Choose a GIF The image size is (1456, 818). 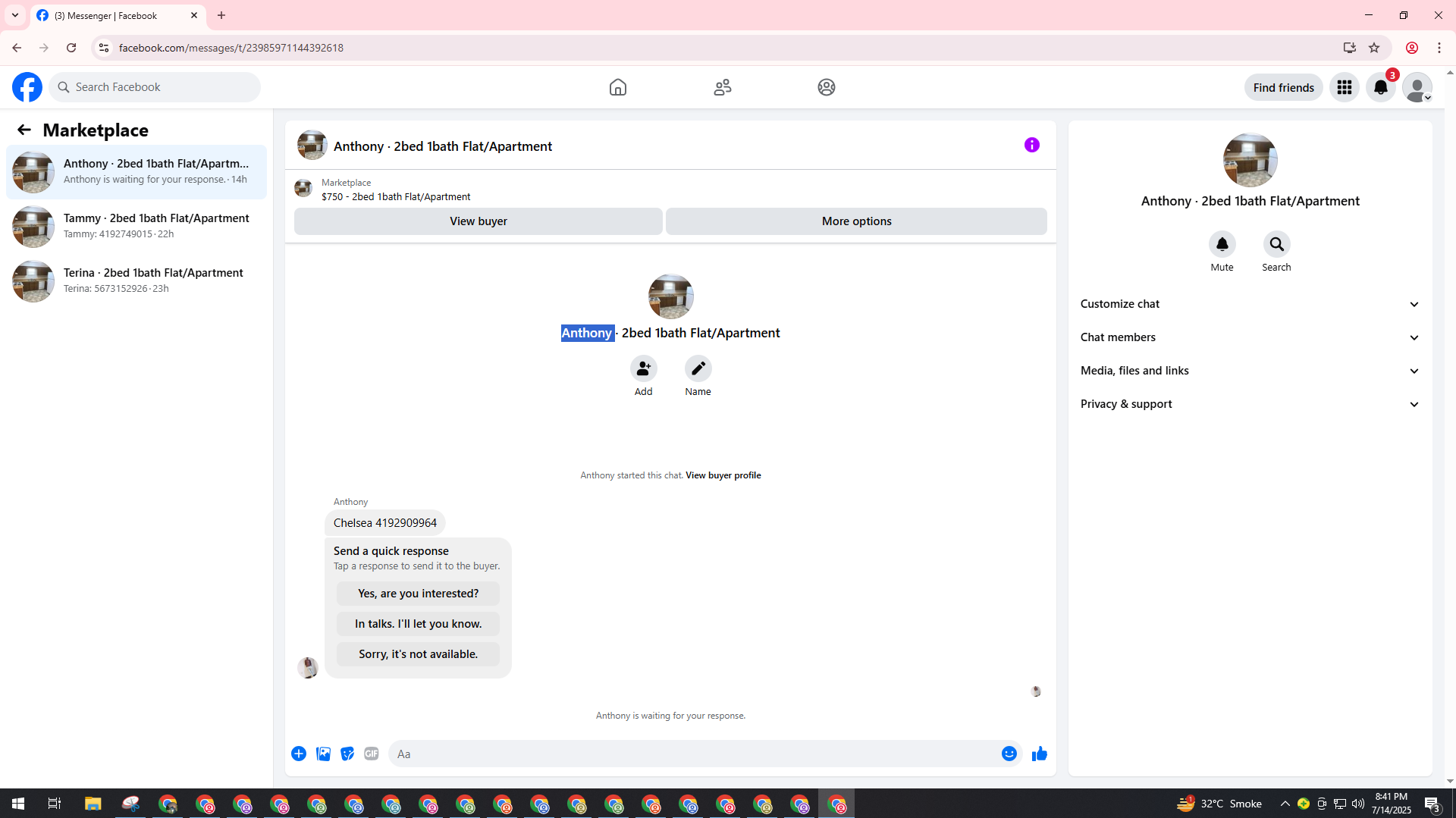pyautogui.click(x=372, y=754)
